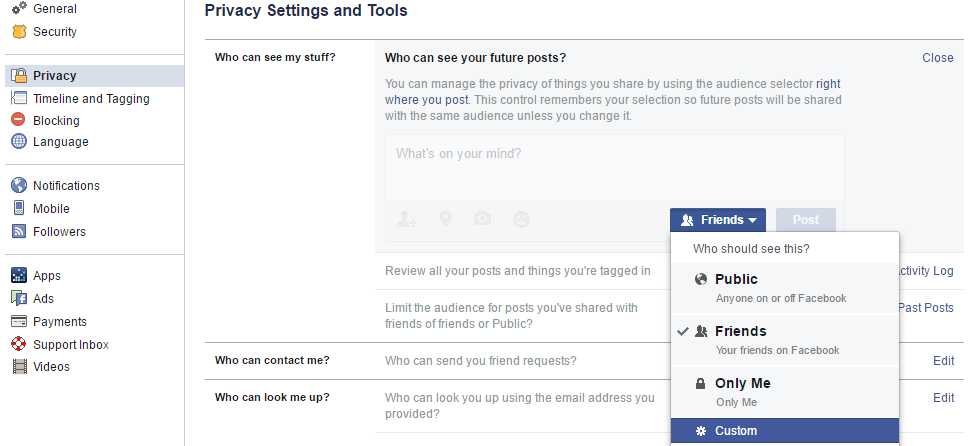Open the Followers settings page
This screenshot has height=446, width=969.
coord(59,232)
